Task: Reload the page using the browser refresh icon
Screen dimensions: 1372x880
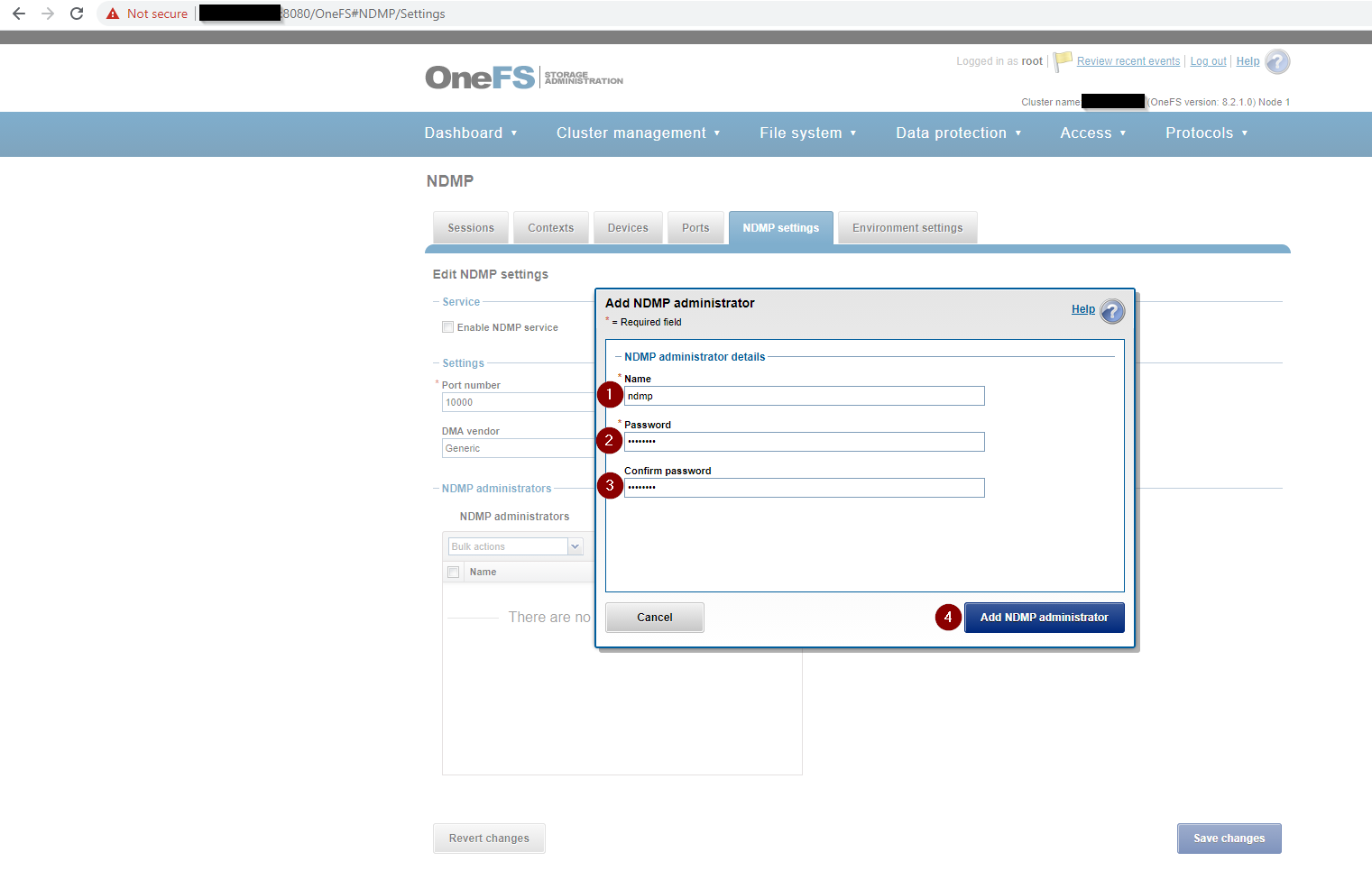Action: [x=77, y=14]
